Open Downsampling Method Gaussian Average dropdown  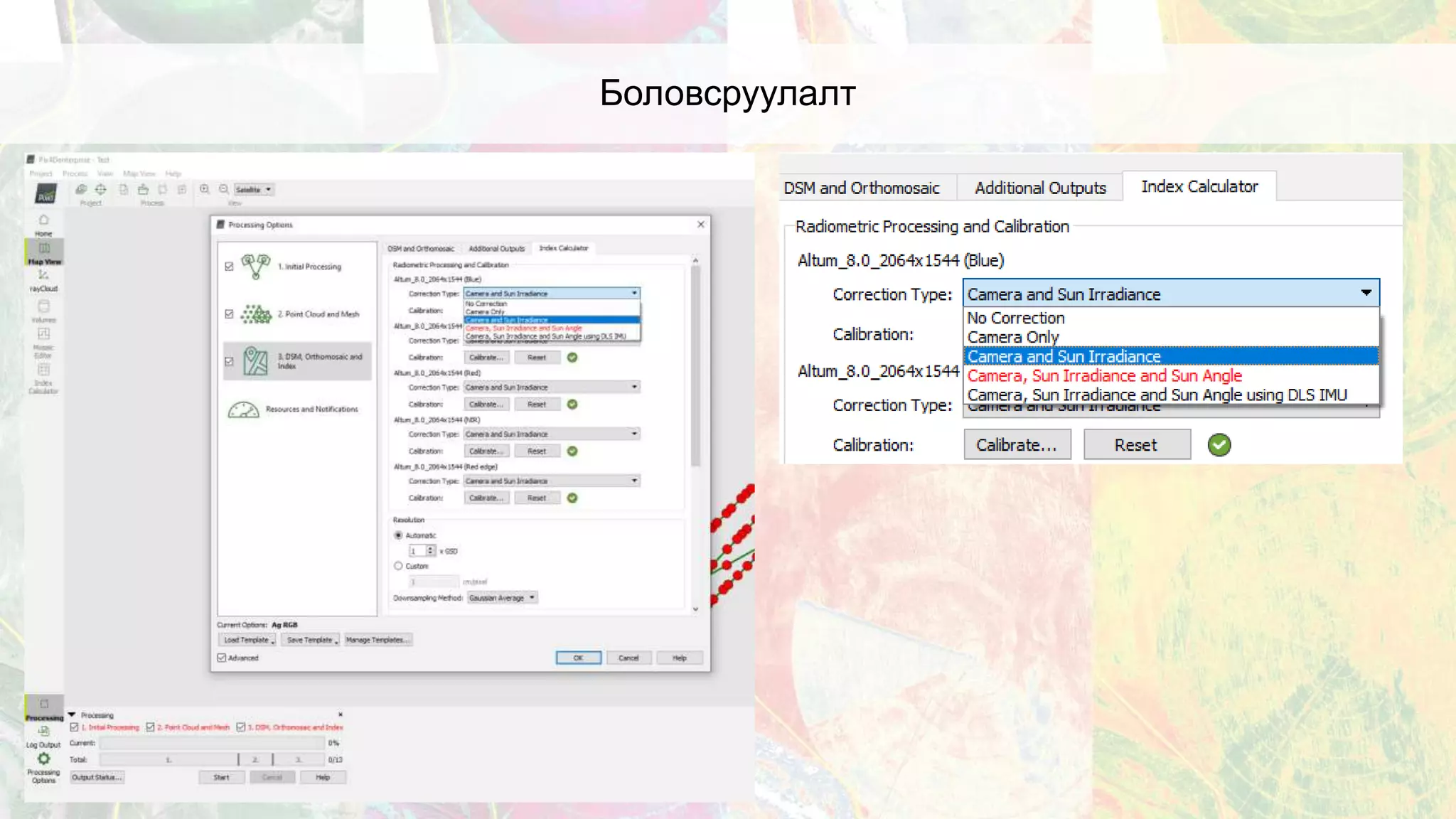pos(502,598)
